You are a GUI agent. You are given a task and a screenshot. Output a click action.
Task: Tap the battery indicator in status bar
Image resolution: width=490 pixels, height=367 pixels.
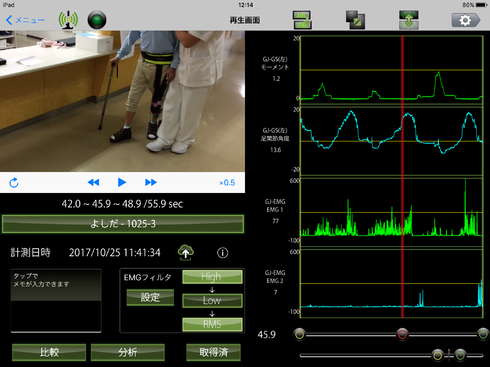click(x=482, y=5)
